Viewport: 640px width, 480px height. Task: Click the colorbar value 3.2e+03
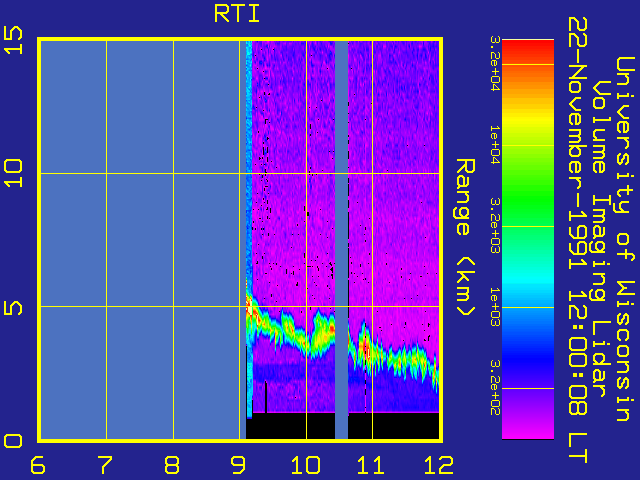click(x=495, y=226)
